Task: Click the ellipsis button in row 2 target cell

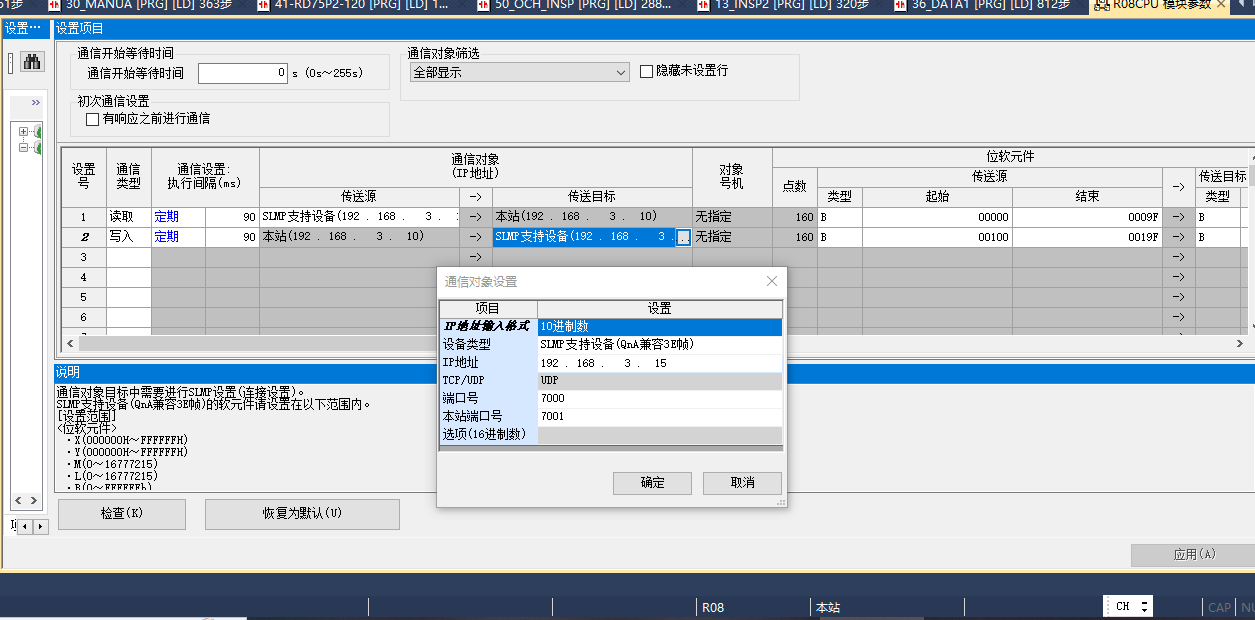Action: click(x=683, y=237)
